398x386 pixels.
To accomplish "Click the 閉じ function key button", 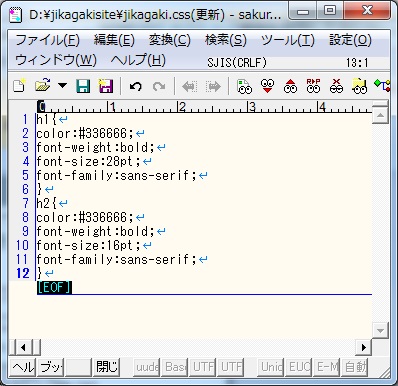I will pyautogui.click(x=107, y=367).
